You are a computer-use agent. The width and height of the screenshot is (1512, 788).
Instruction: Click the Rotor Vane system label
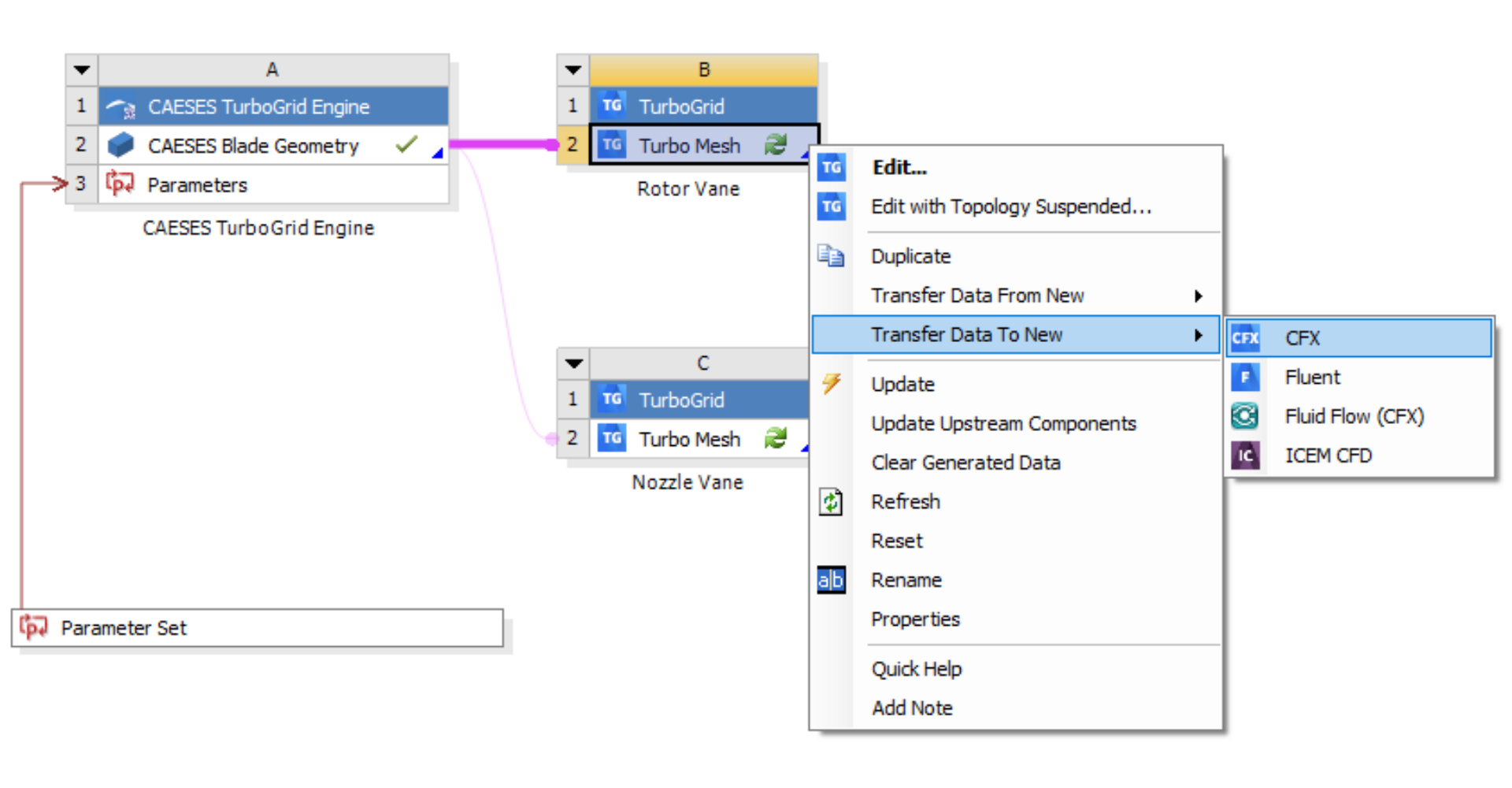(x=688, y=189)
